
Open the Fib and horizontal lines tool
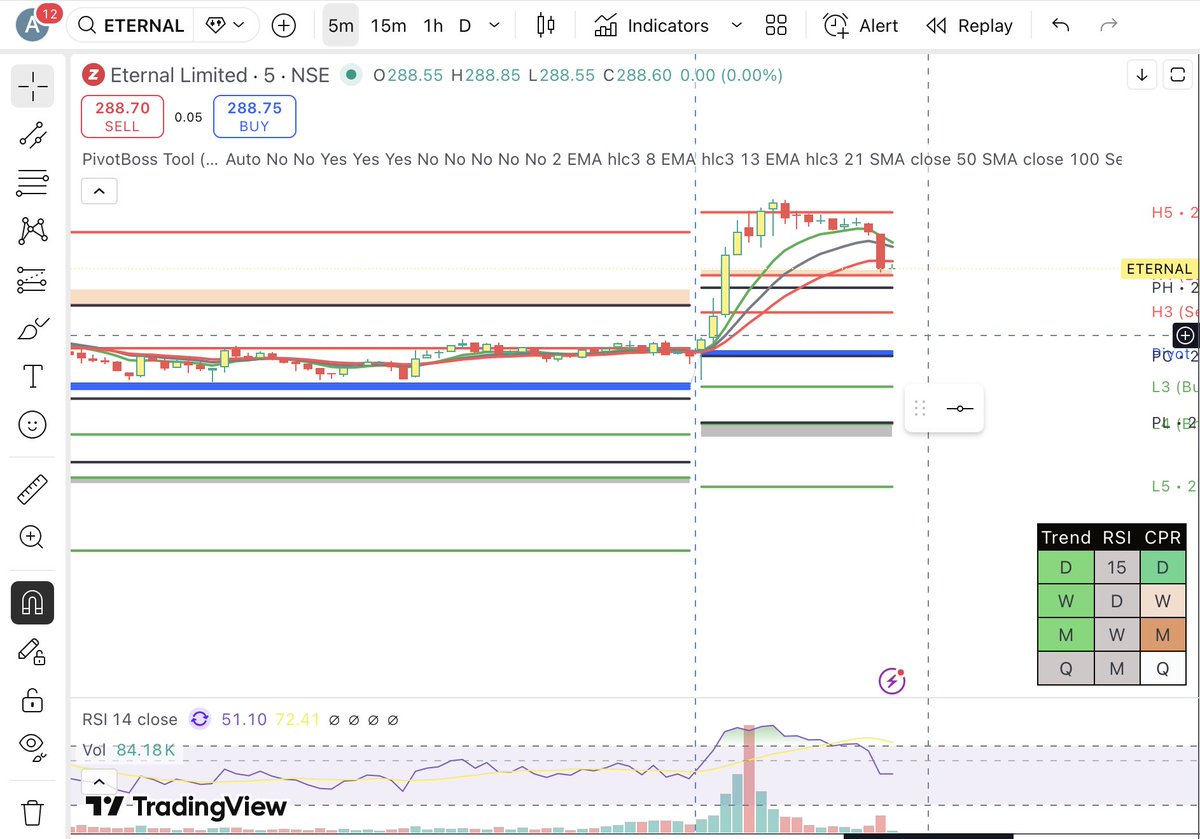pyautogui.click(x=32, y=183)
